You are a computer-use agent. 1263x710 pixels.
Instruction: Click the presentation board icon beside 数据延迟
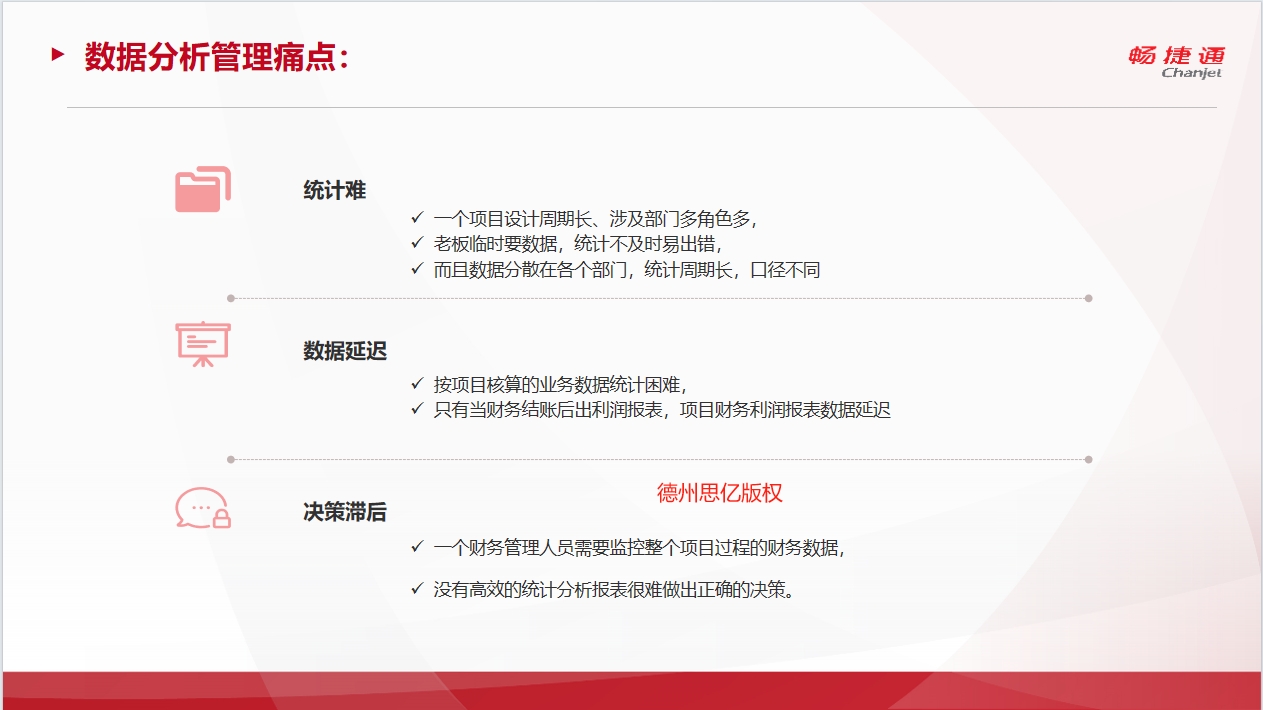coord(203,344)
